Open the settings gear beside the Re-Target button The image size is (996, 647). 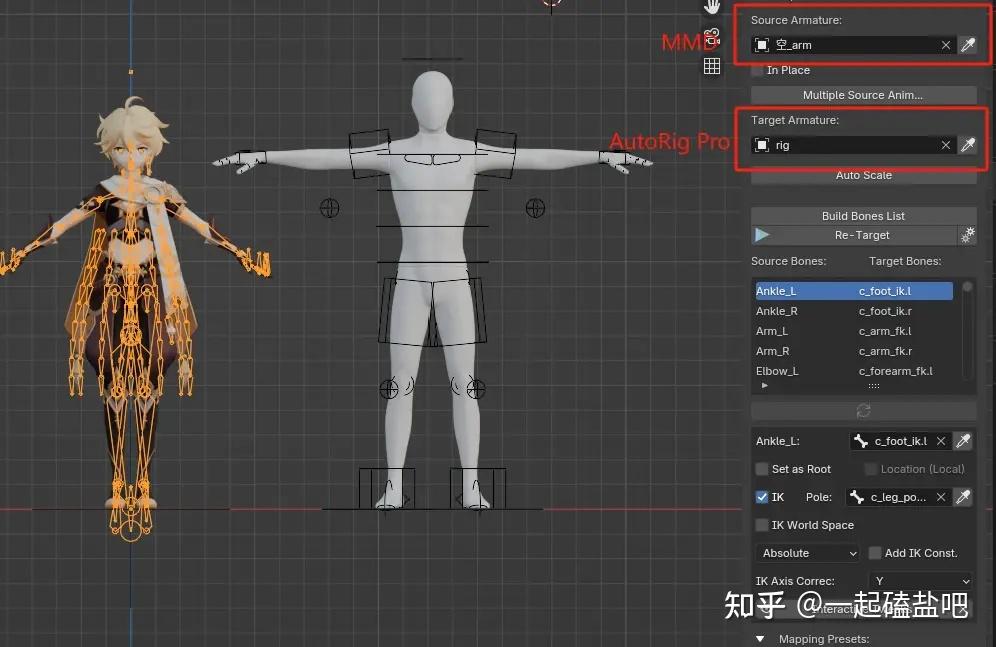click(x=967, y=234)
